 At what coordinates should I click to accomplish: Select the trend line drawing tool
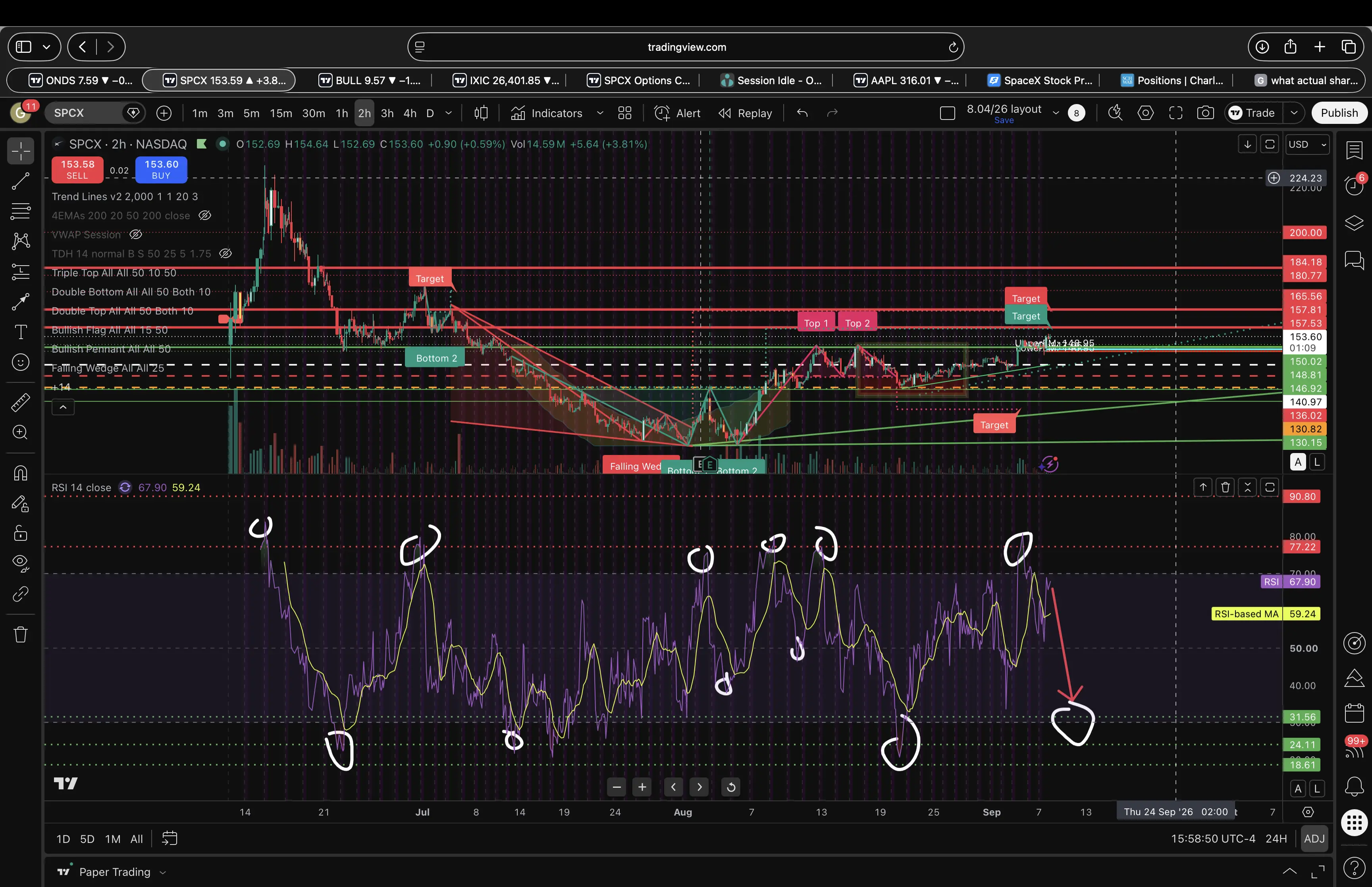[x=21, y=181]
